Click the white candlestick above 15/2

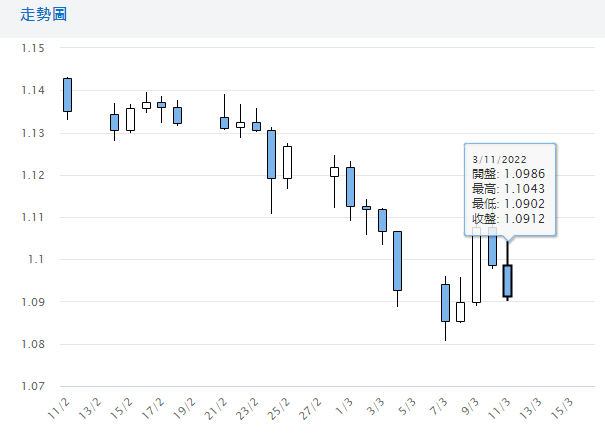point(130,119)
